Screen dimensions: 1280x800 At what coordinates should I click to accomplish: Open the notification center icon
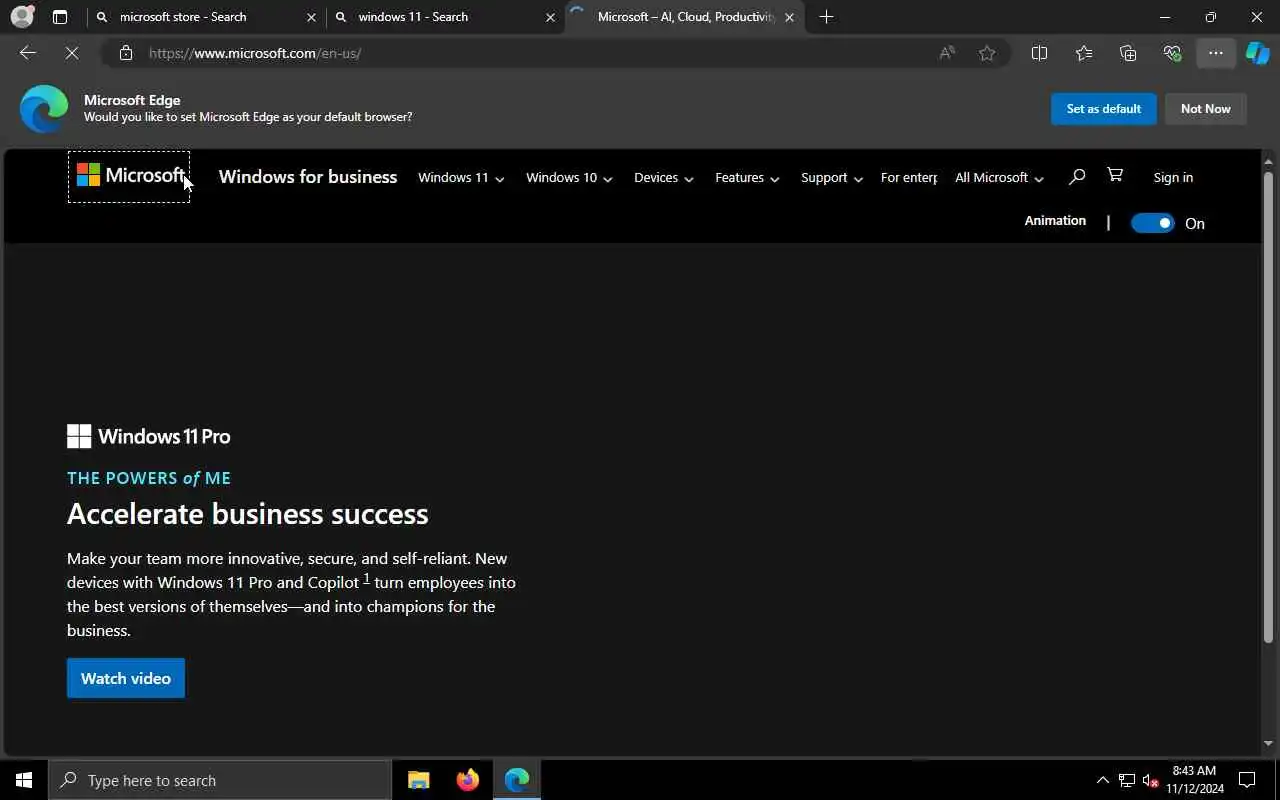pos(1247,780)
